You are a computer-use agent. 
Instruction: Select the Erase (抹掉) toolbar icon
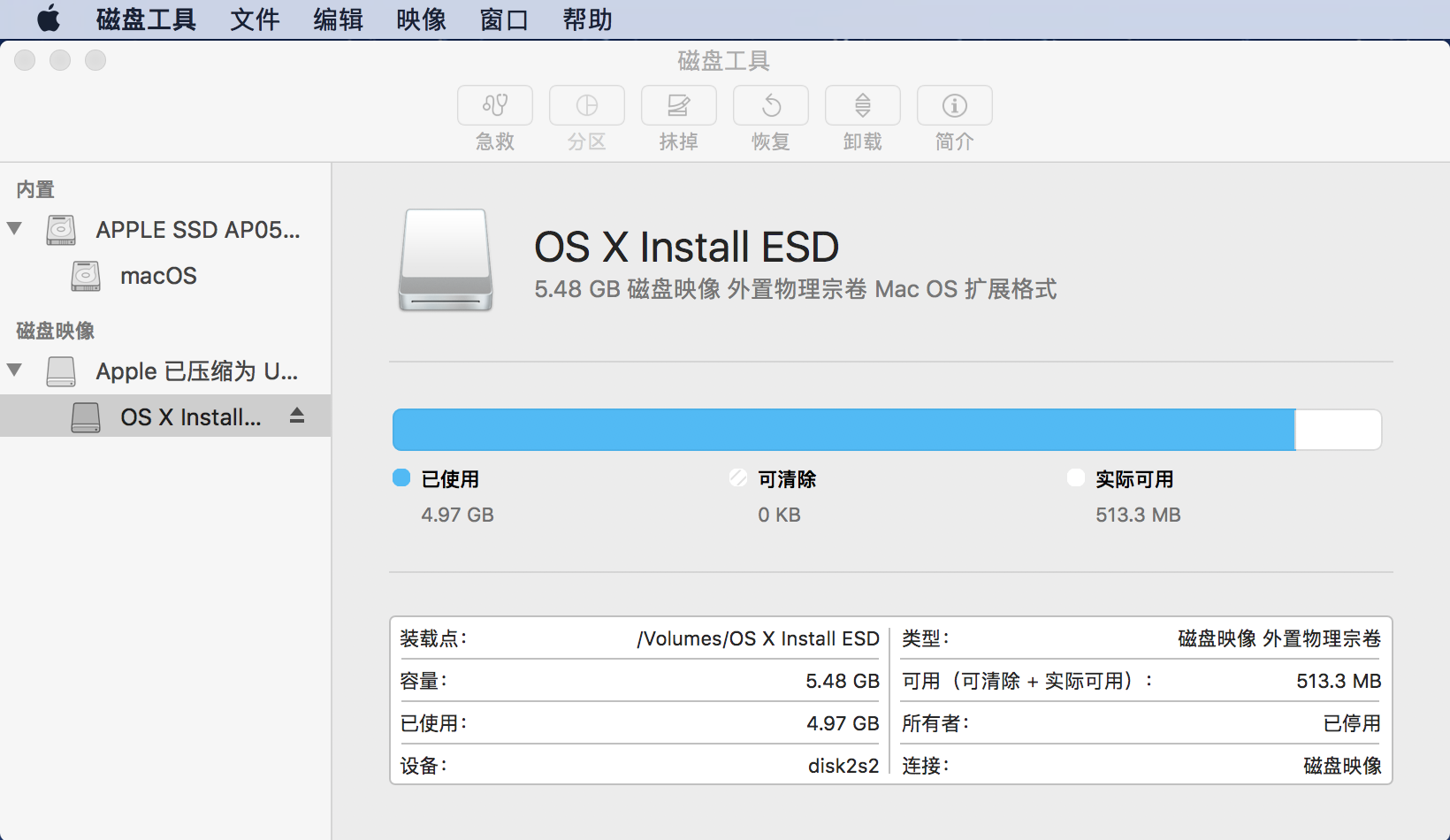click(x=678, y=106)
